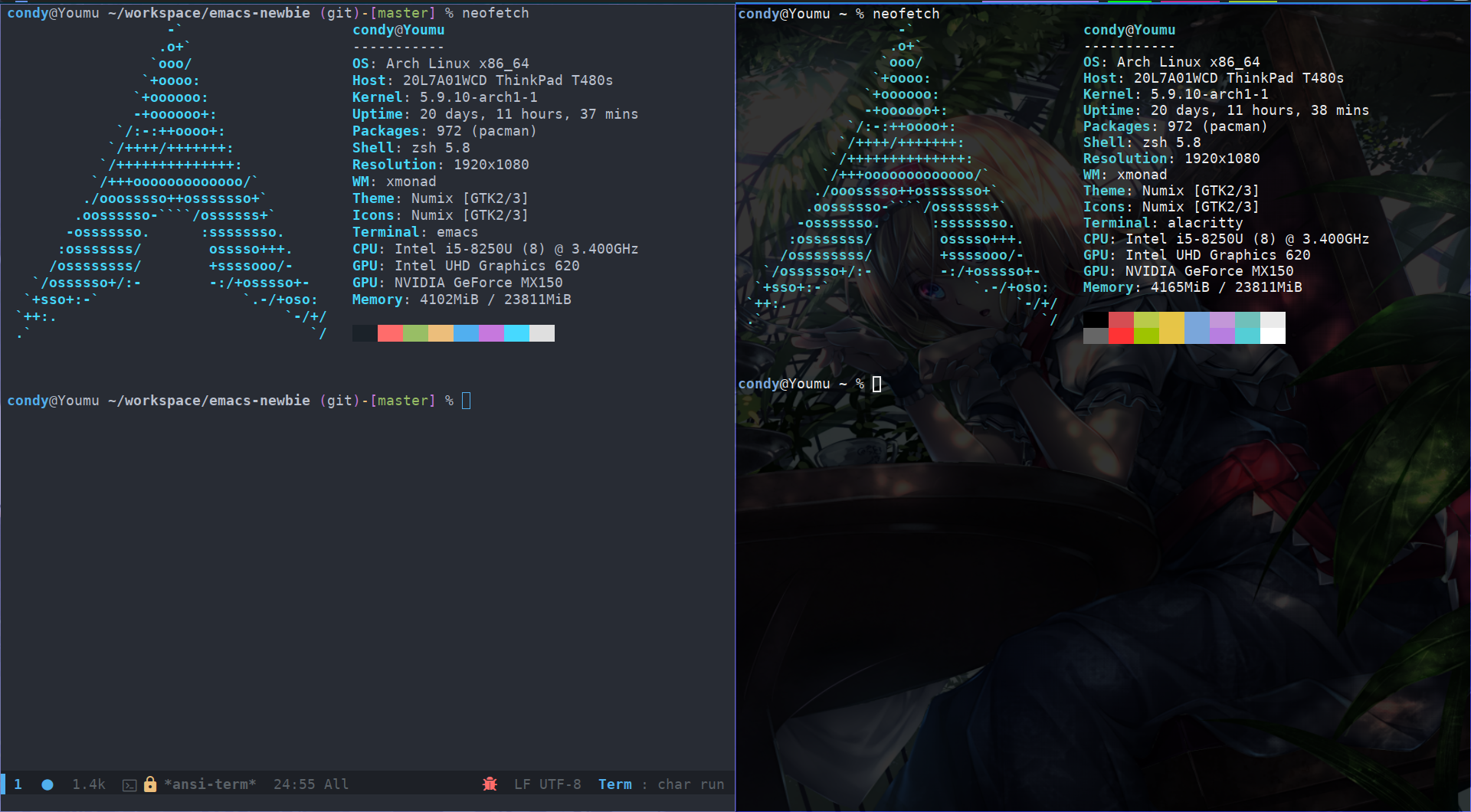
Task: Click the Kernel 5.9.10-arch1-1 line in alacritty
Action: coord(1175,94)
